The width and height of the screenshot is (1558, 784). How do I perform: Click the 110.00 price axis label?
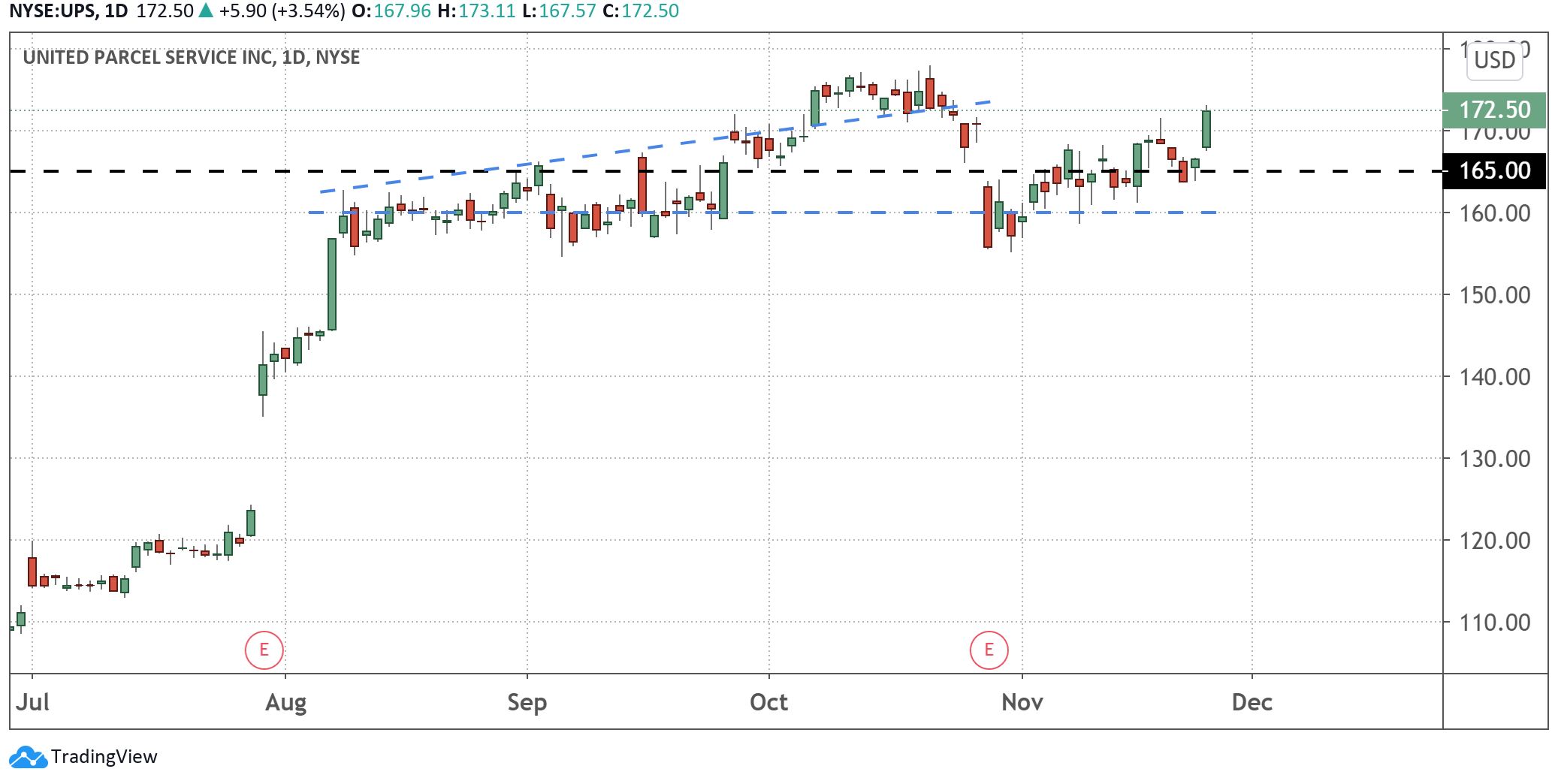coord(1494,623)
